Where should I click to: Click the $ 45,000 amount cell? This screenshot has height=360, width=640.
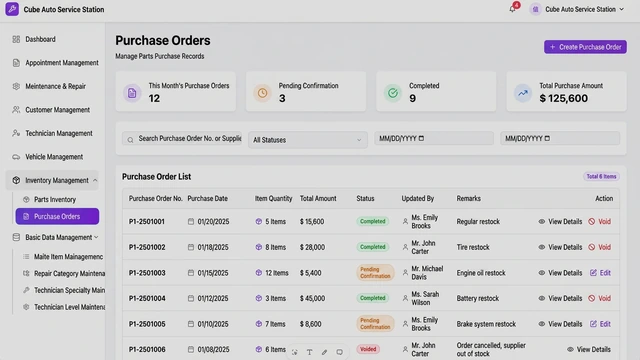coord(312,298)
